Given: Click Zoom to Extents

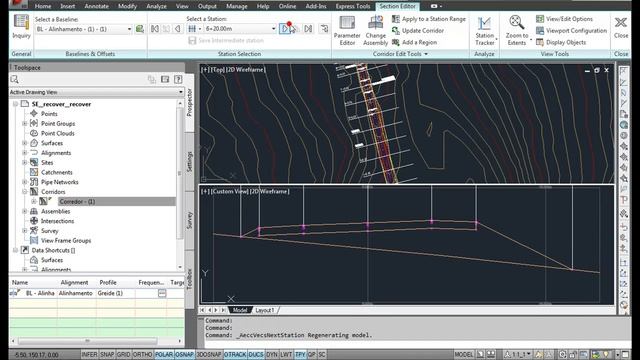Looking at the screenshot, I should pyautogui.click(x=517, y=31).
